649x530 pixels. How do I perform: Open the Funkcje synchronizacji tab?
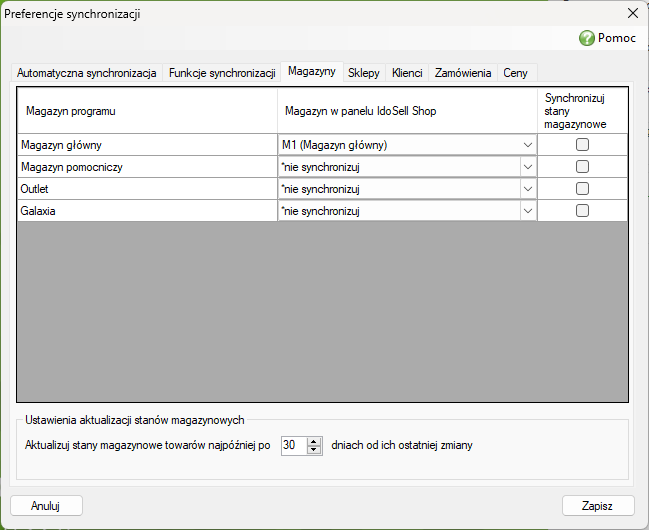tap(222, 73)
